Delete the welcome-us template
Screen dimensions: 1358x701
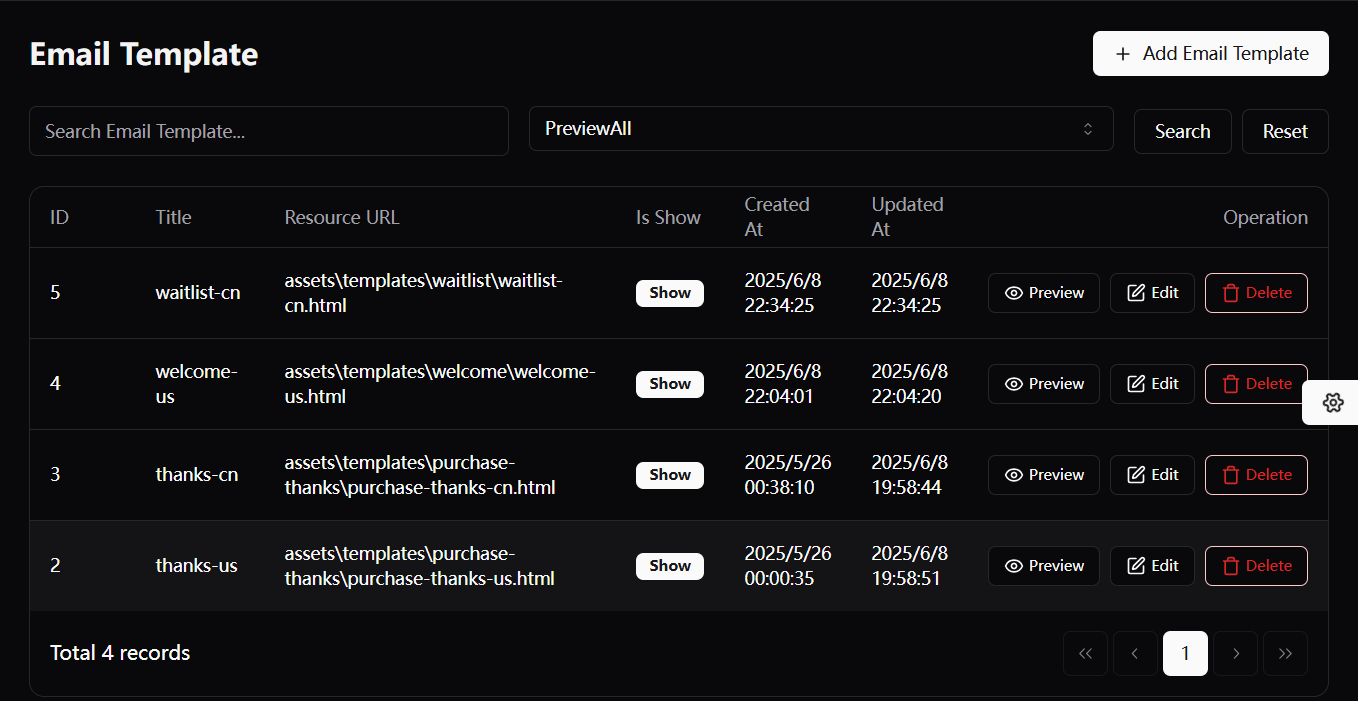tap(1256, 384)
